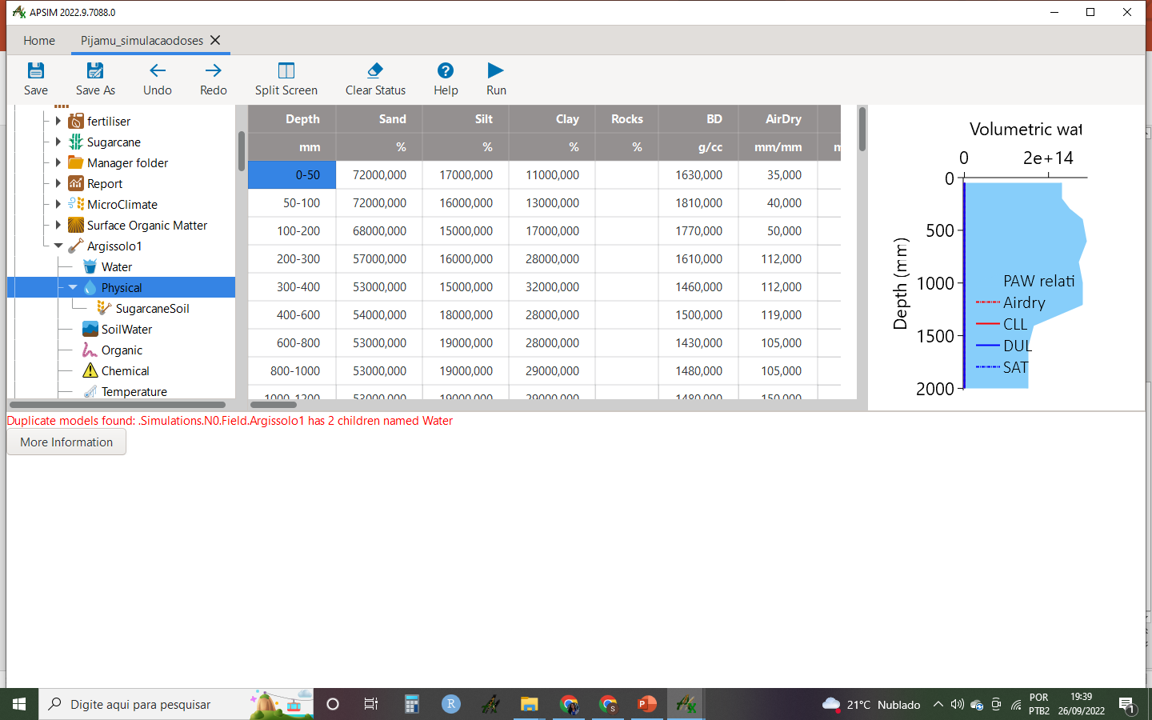This screenshot has width=1152, height=720.
Task: Click the Undo arrow icon
Action: point(157,71)
